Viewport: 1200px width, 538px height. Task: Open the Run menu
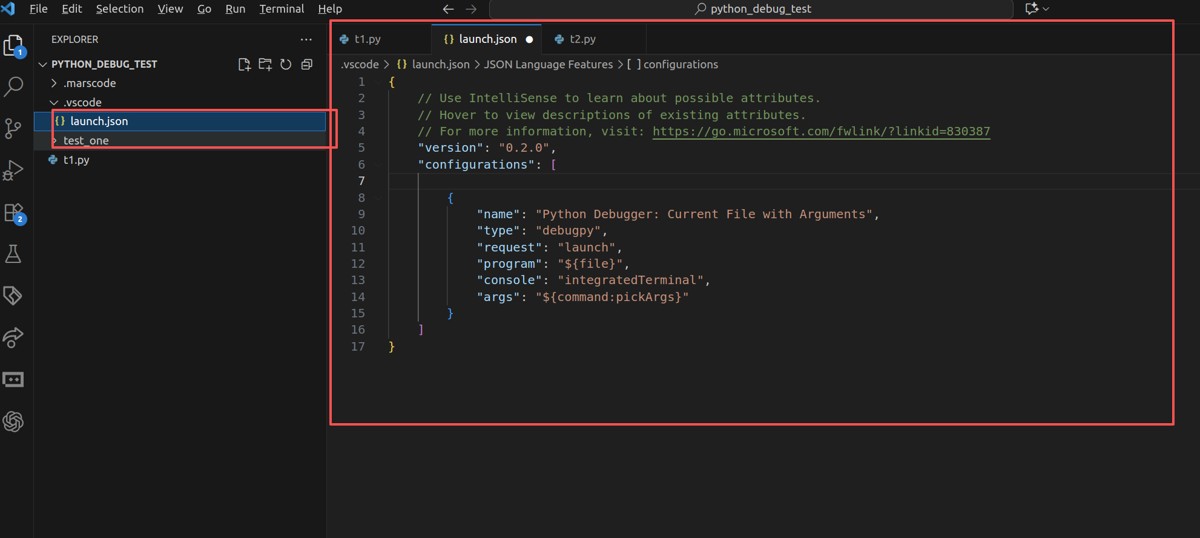tap(235, 9)
